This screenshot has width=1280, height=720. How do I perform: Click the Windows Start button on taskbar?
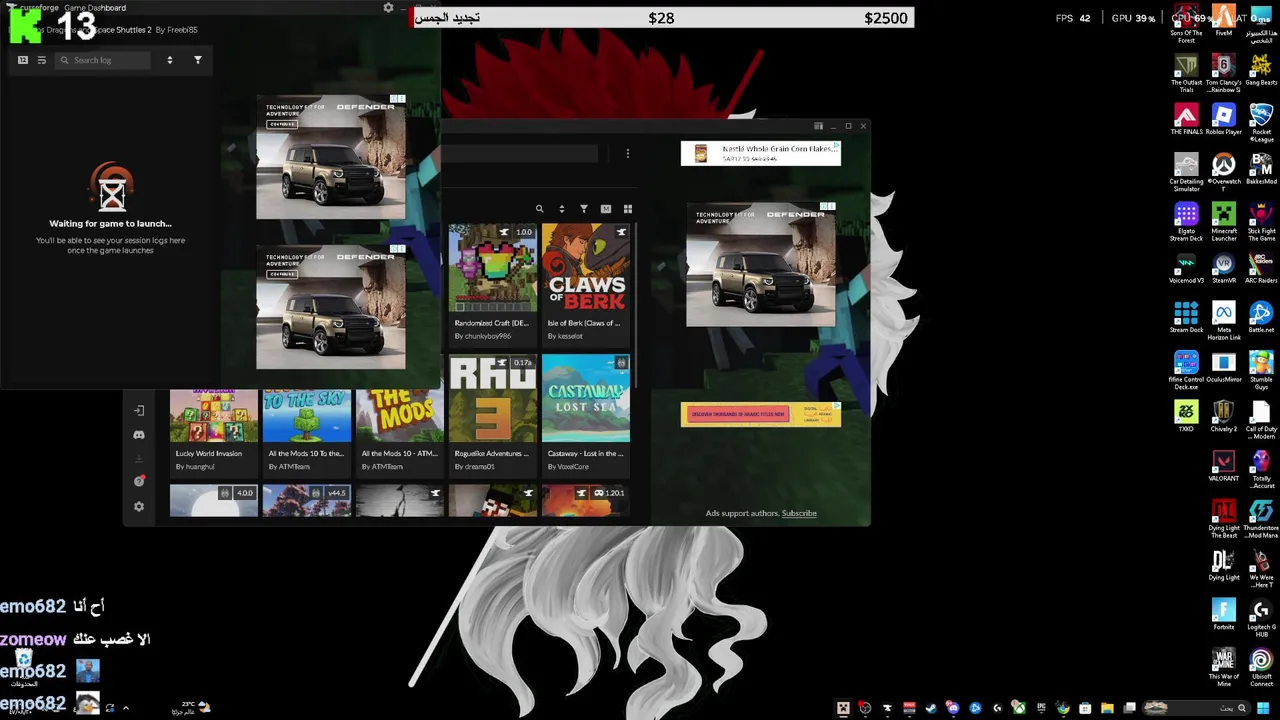click(1263, 708)
